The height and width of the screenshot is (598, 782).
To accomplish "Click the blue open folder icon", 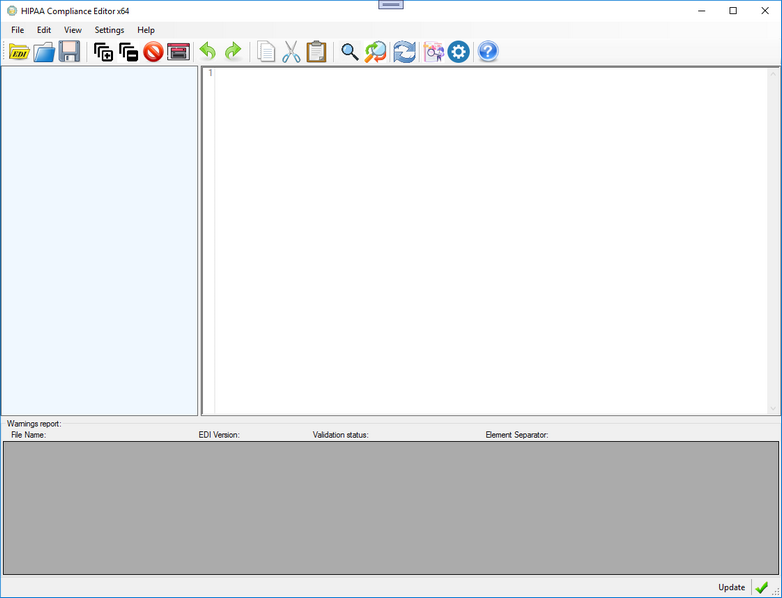I will click(x=44, y=51).
